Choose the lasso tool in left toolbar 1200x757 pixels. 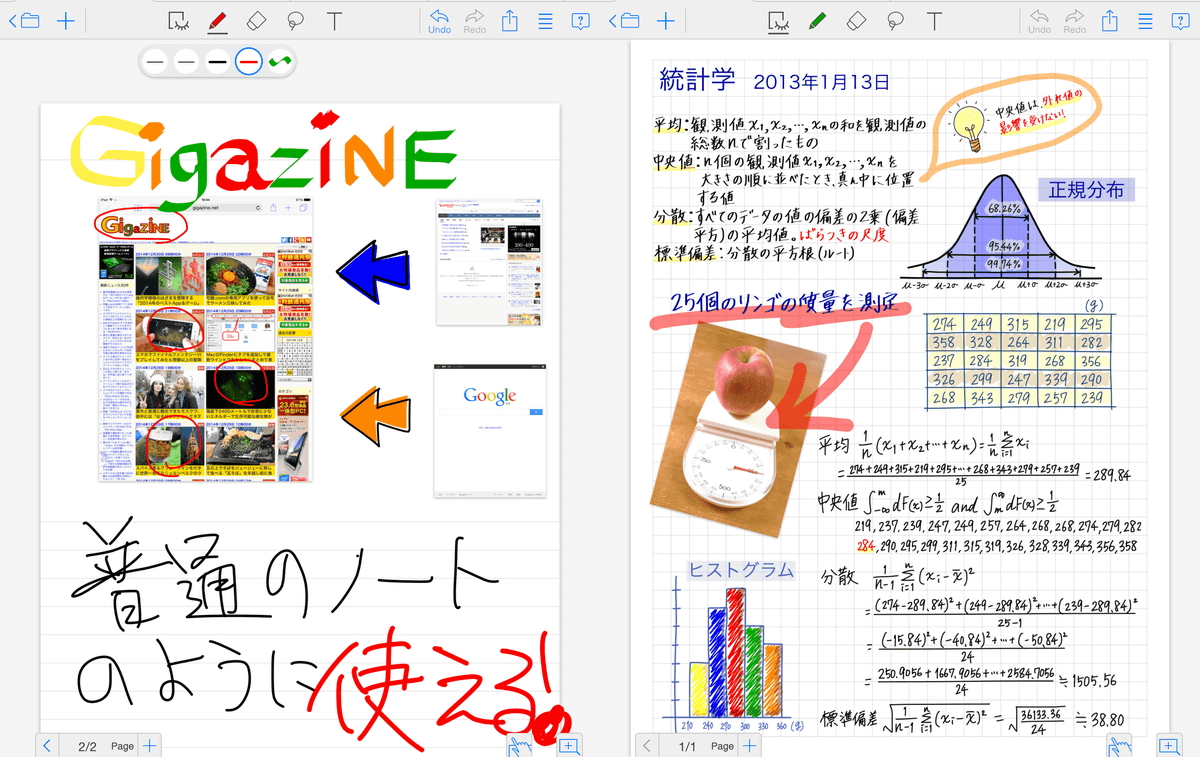point(295,20)
